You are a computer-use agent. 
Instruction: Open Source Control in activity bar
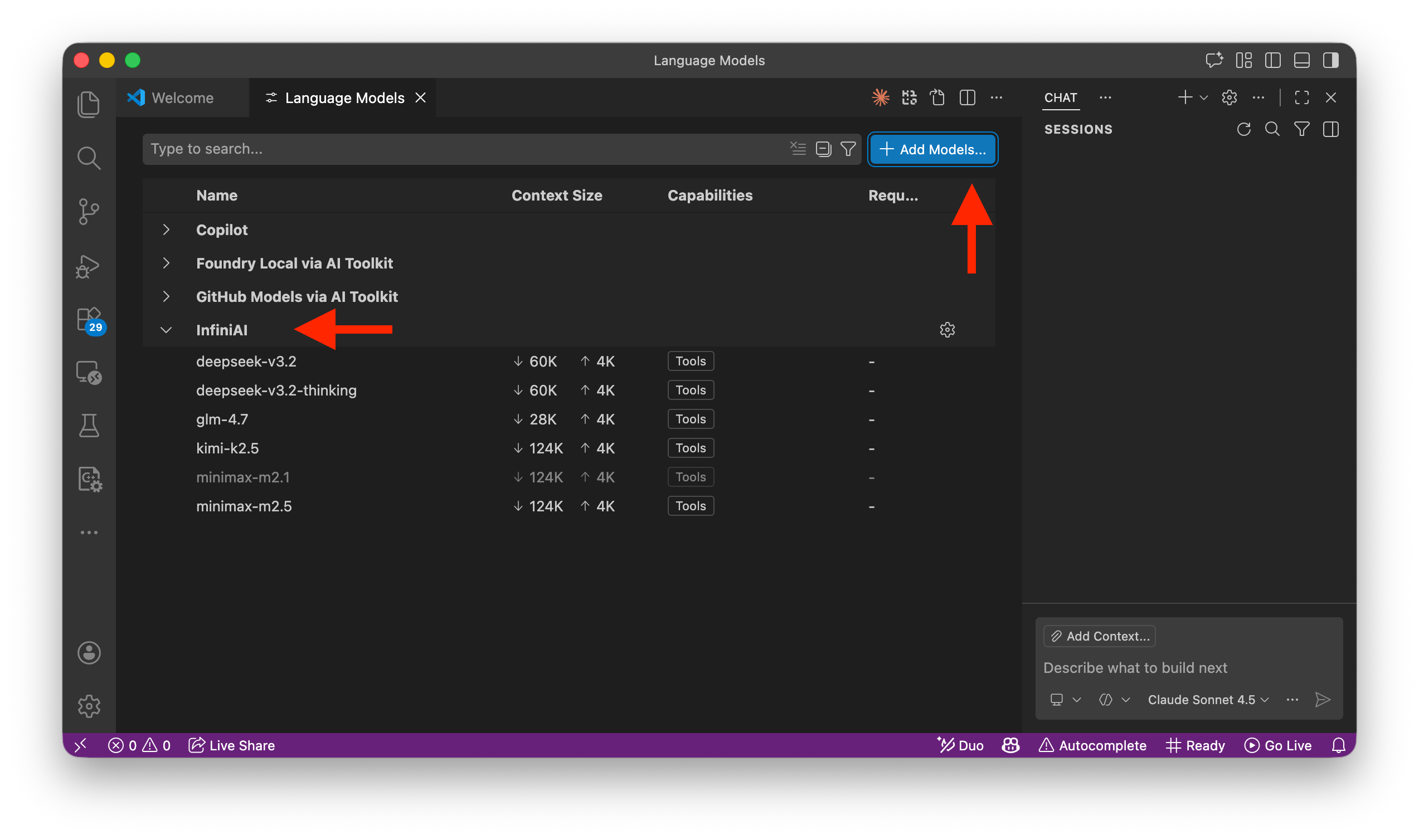coord(88,212)
